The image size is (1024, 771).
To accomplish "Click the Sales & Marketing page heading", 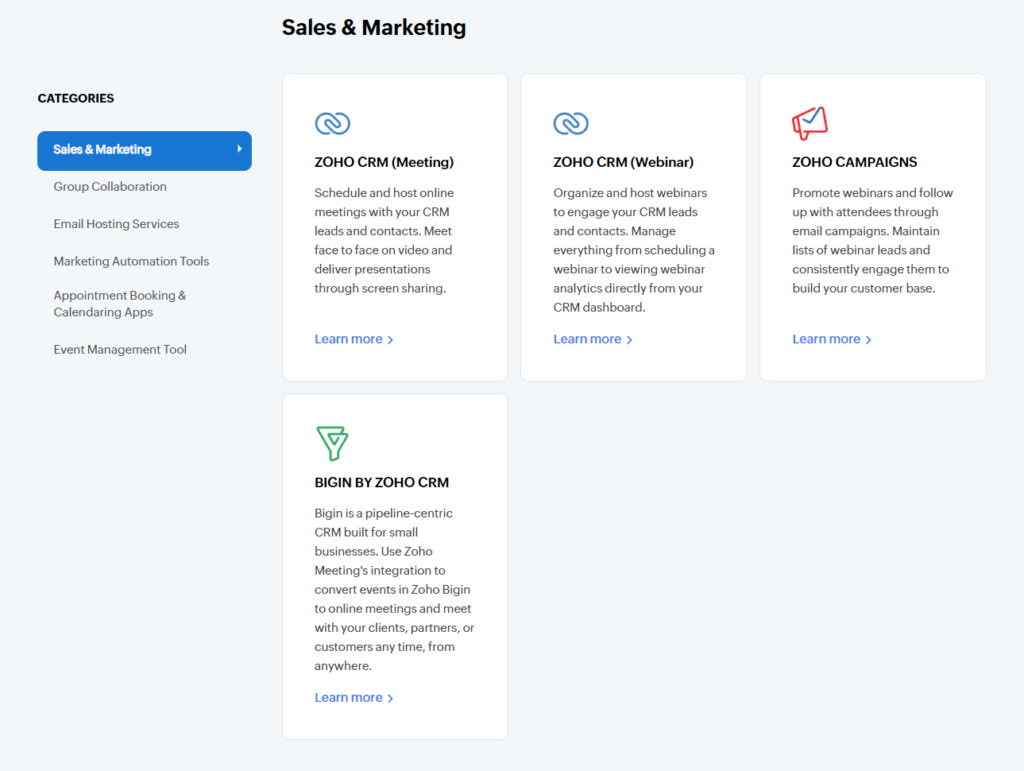I will pos(374,27).
